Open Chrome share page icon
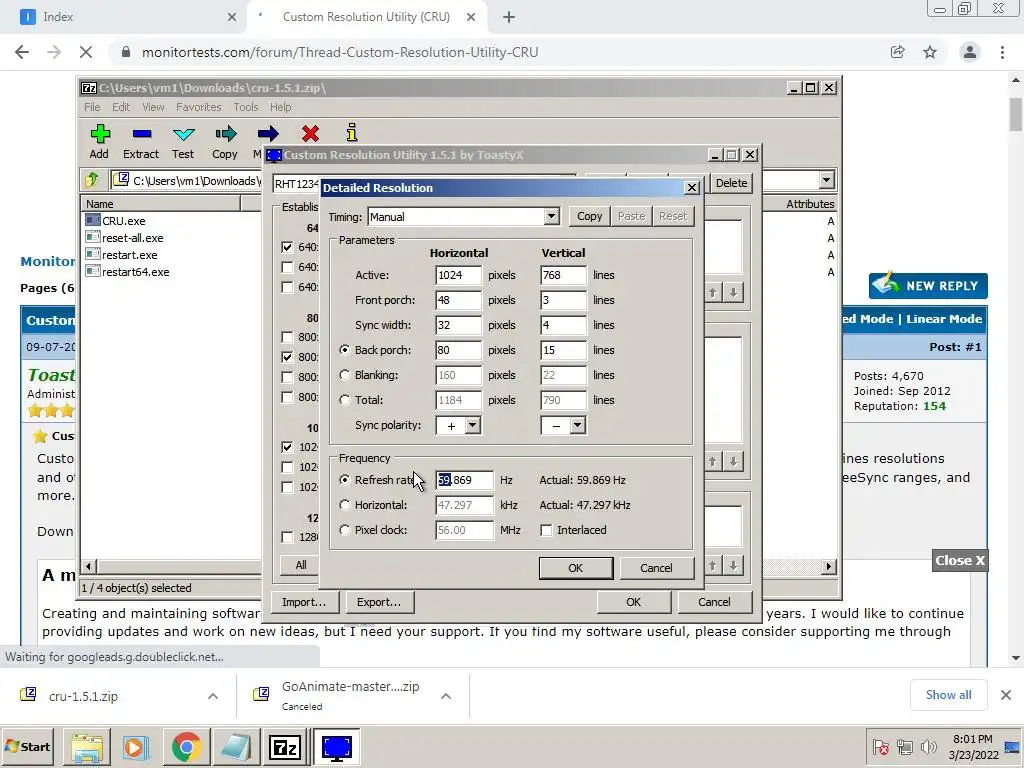This screenshot has width=1024, height=768. point(898,52)
